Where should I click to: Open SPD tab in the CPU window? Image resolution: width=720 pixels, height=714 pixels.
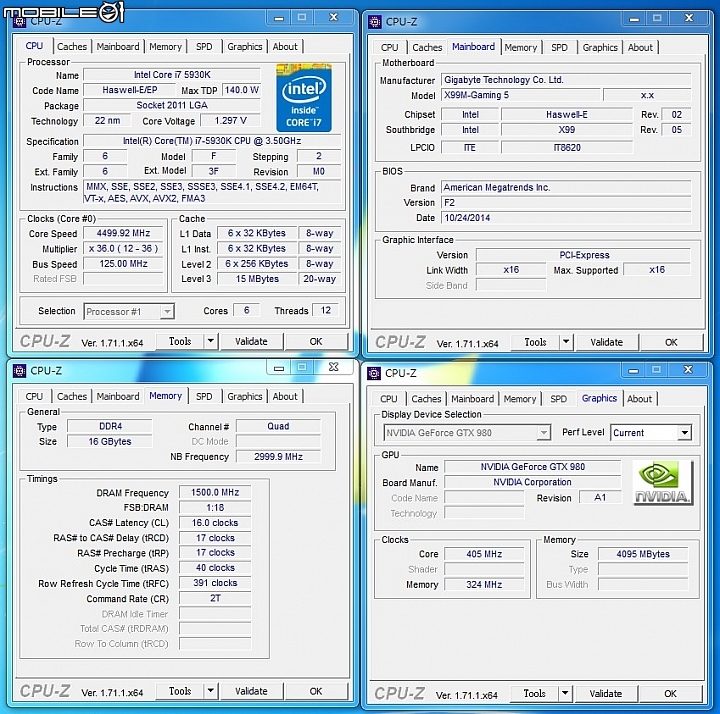[204, 46]
